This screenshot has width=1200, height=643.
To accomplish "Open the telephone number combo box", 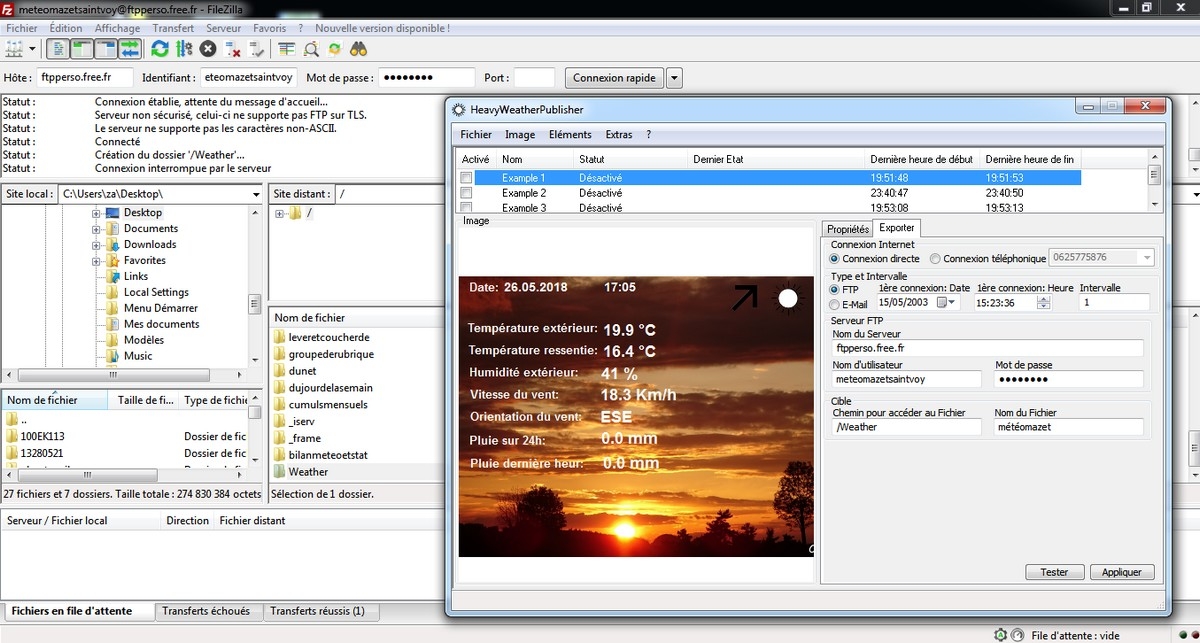I will click(1101, 258).
